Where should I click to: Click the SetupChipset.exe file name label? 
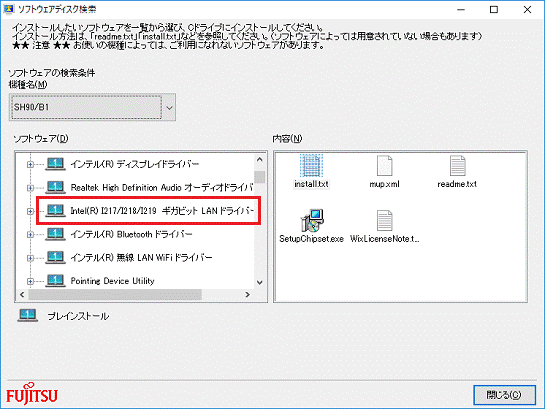pyautogui.click(x=311, y=239)
